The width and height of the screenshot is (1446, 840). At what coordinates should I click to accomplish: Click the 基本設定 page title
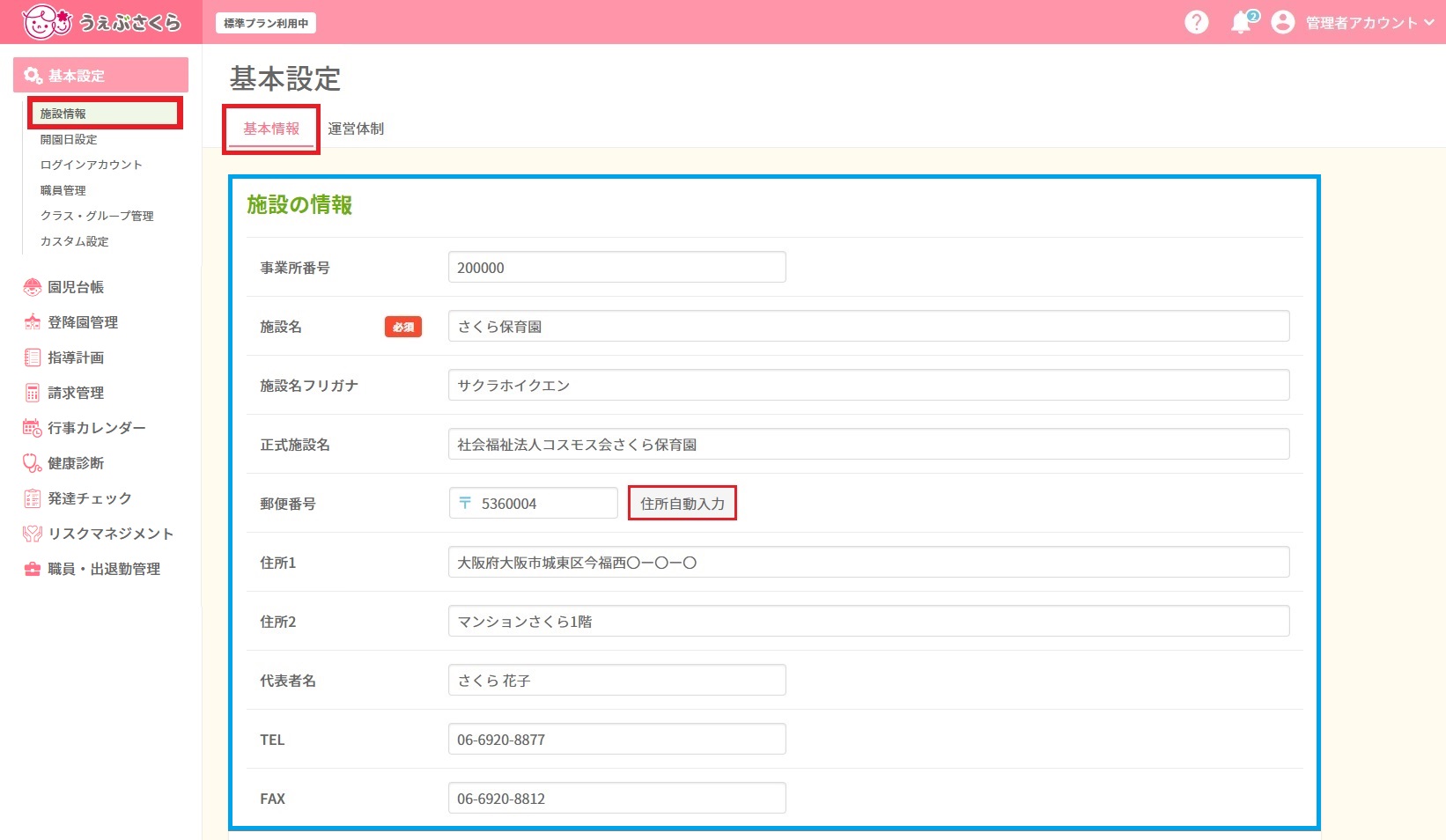click(x=285, y=79)
